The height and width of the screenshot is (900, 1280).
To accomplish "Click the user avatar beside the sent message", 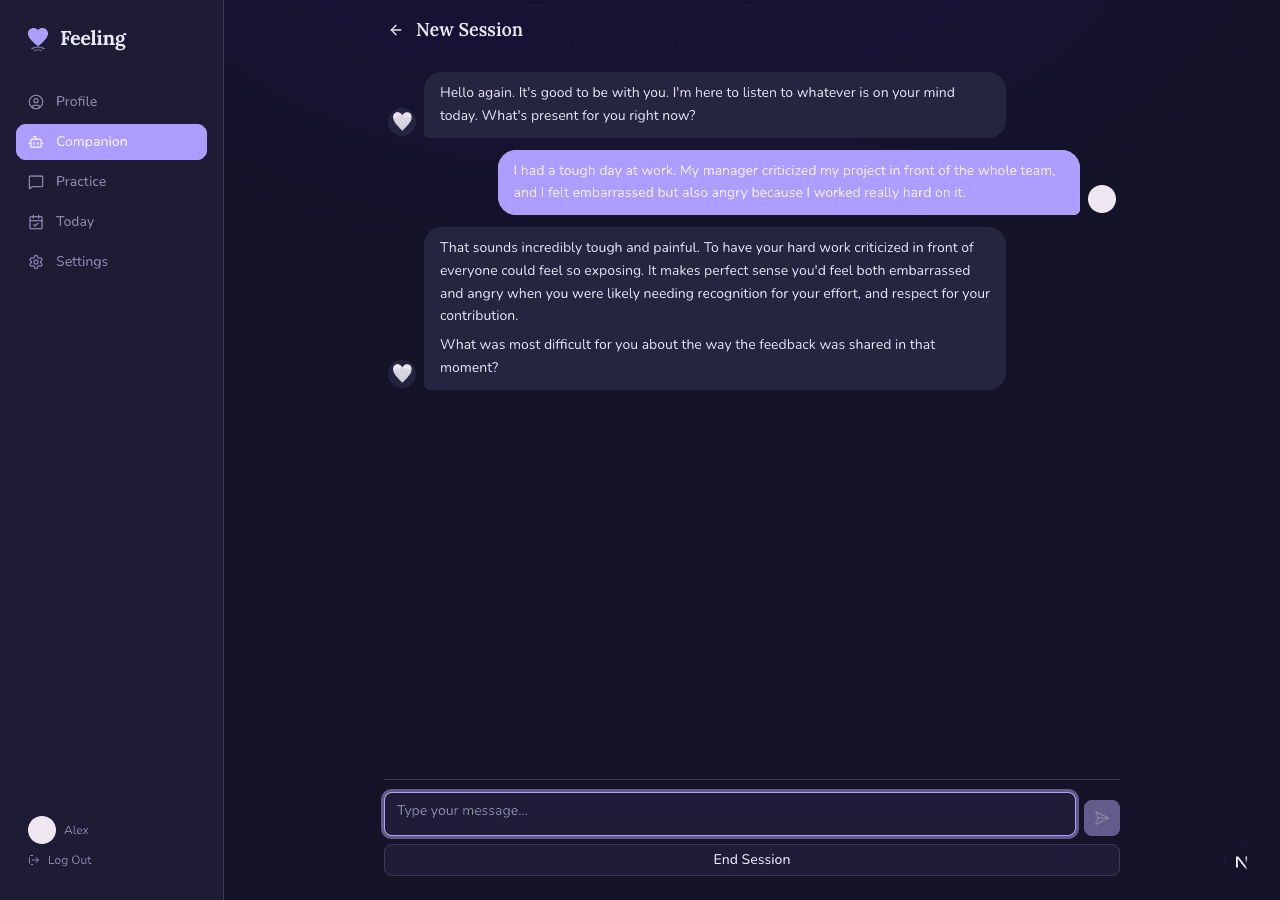I will tap(1101, 199).
